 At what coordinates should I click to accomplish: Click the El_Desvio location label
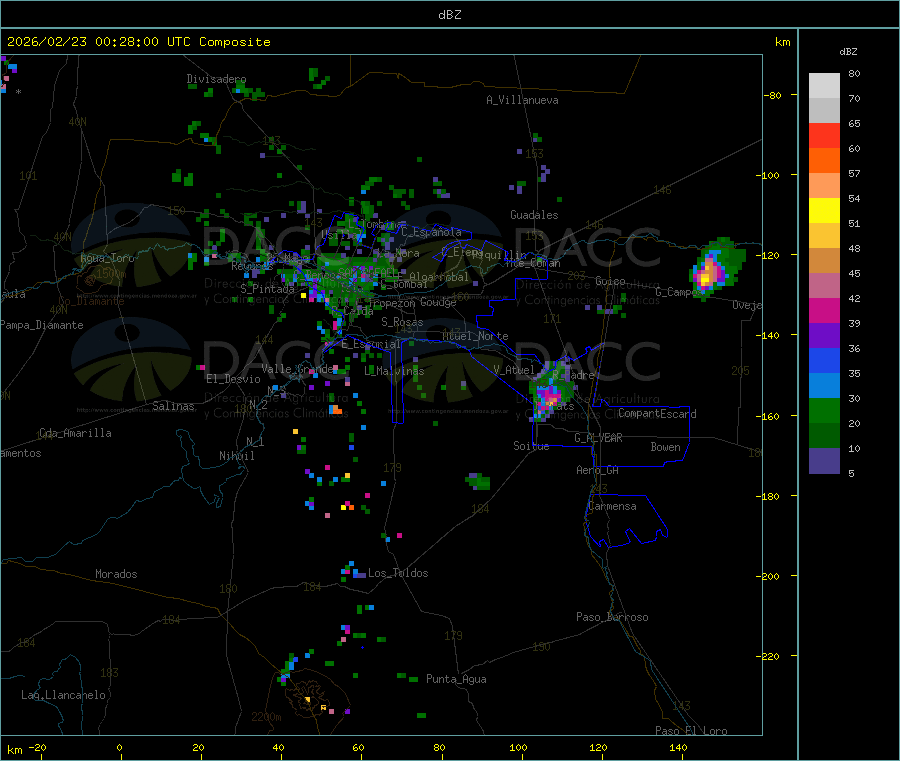pos(234,379)
